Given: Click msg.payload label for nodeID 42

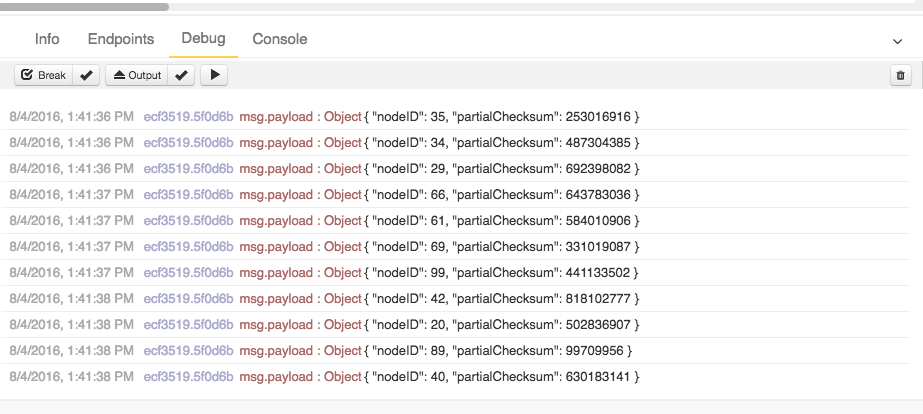Looking at the screenshot, I should (276, 299).
